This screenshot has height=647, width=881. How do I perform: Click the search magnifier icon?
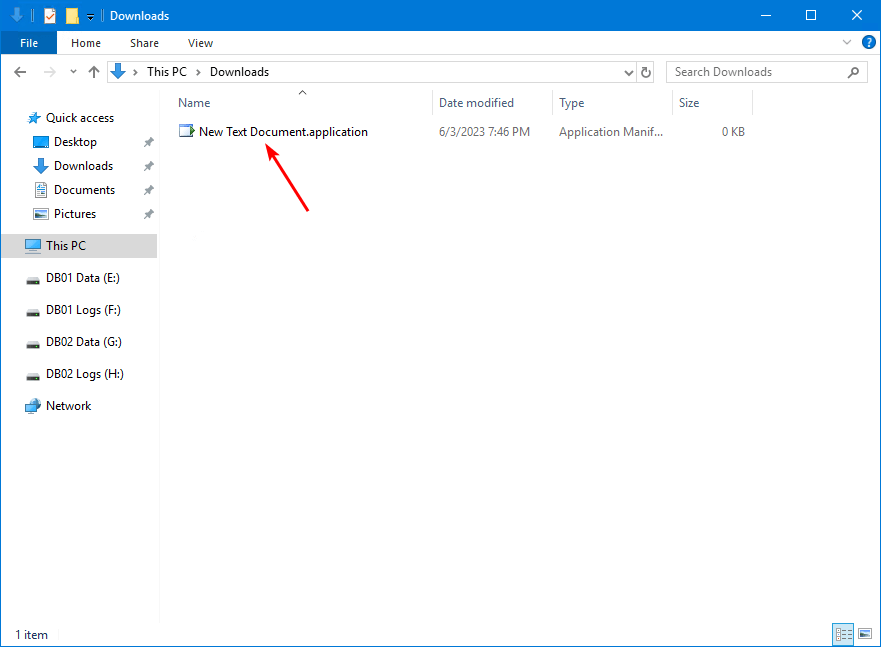[x=853, y=72]
